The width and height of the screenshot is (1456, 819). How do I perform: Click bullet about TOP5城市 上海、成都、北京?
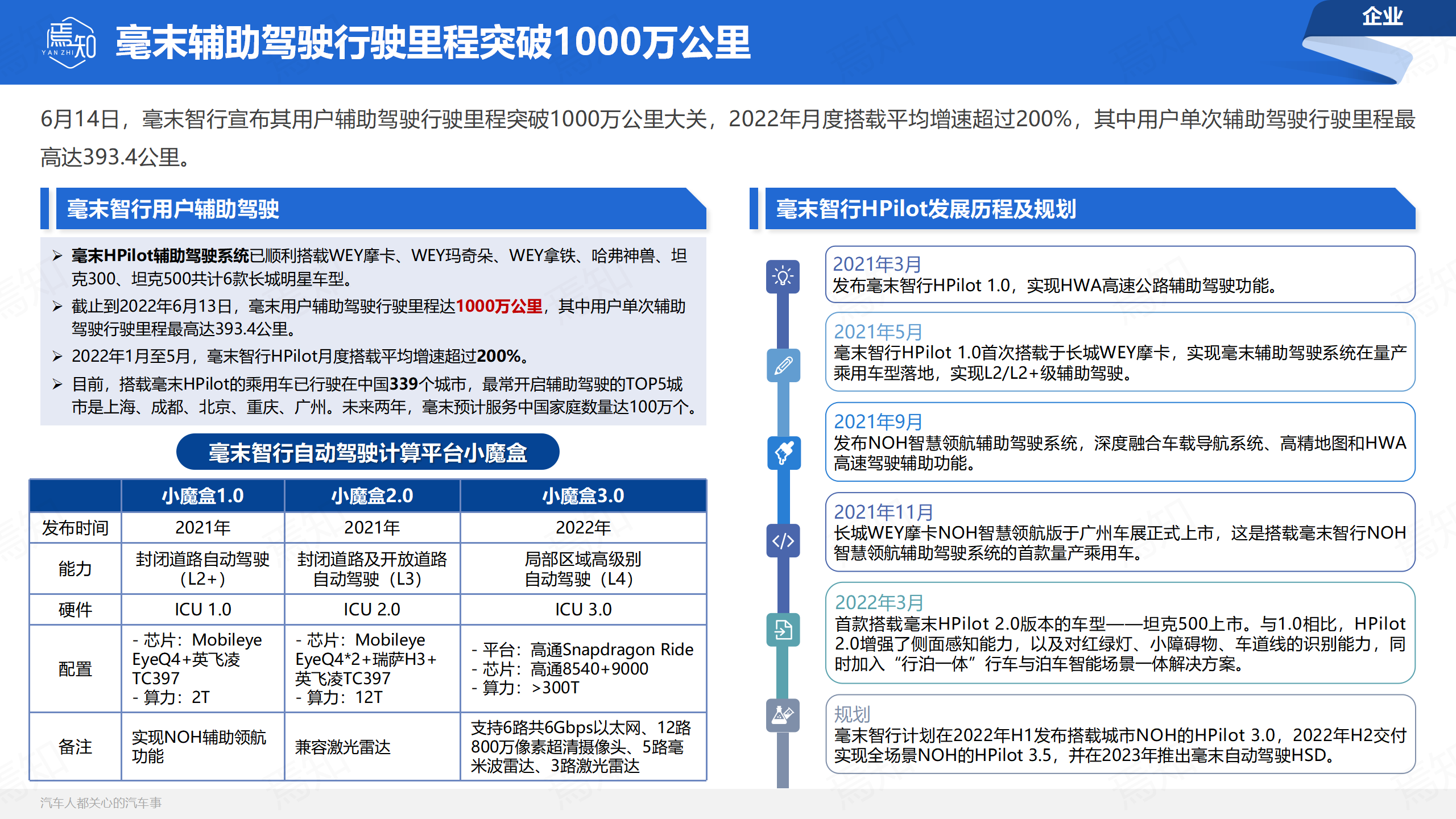385,396
